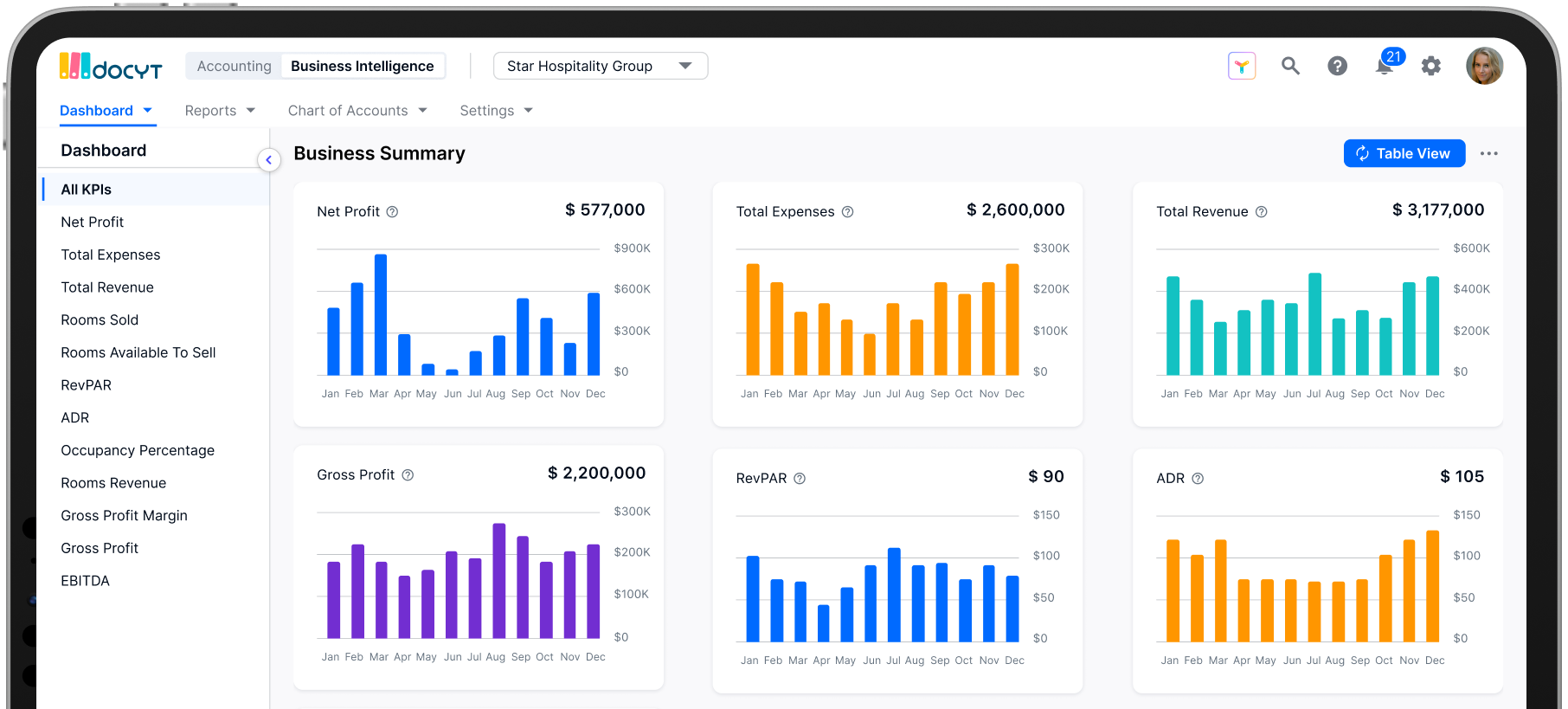Expand the Reports menu
Viewport: 1568px width, 709px height.
[220, 111]
